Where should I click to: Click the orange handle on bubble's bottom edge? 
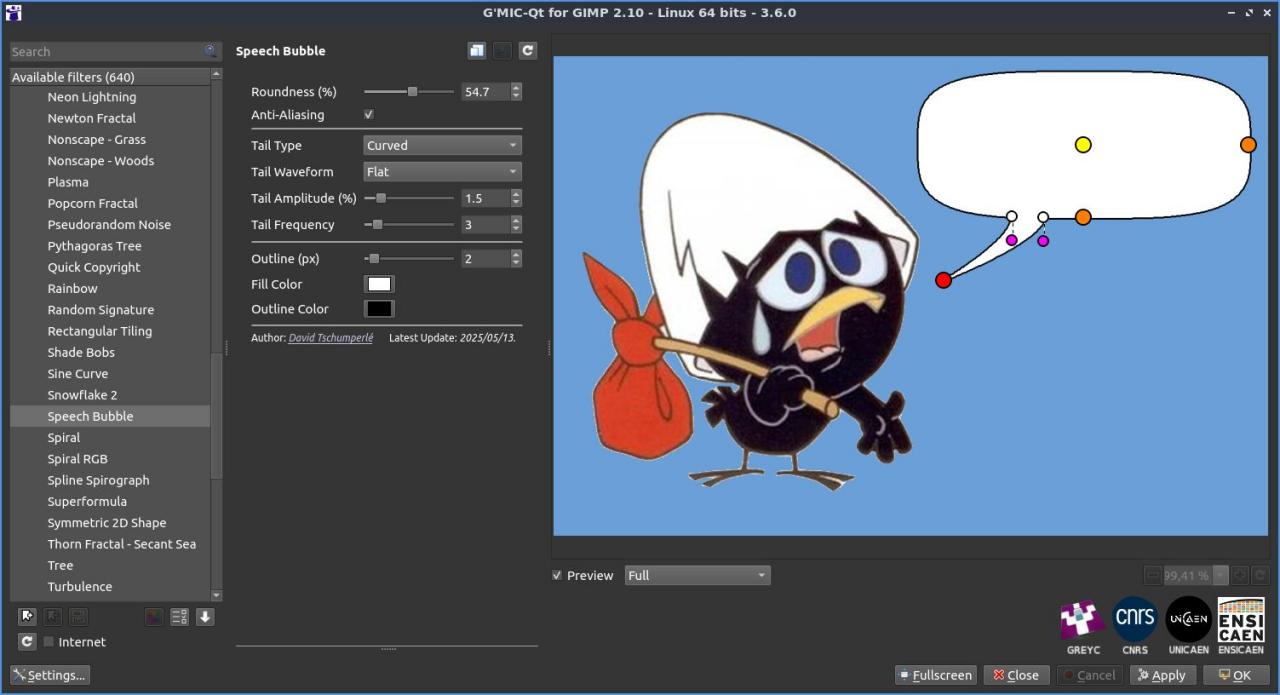click(1083, 217)
